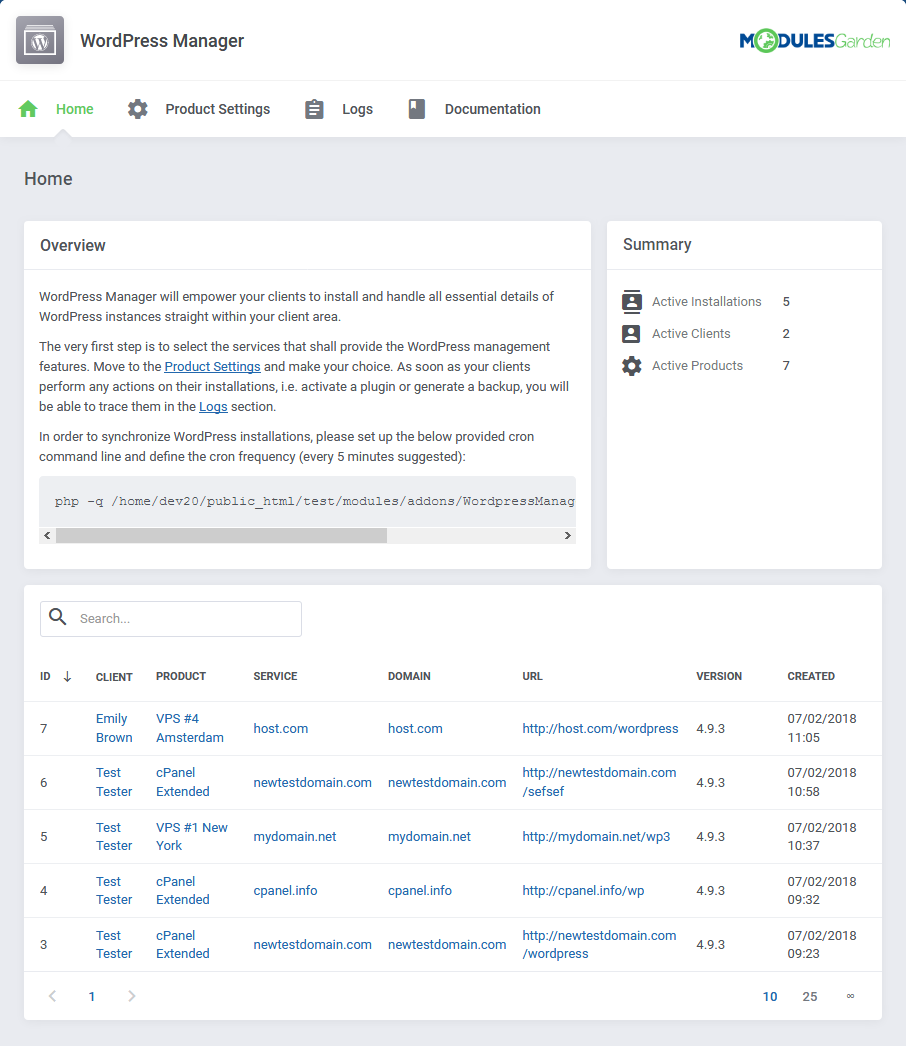The width and height of the screenshot is (906, 1046).
Task: Click the Active Products count 7
Action: pos(786,366)
